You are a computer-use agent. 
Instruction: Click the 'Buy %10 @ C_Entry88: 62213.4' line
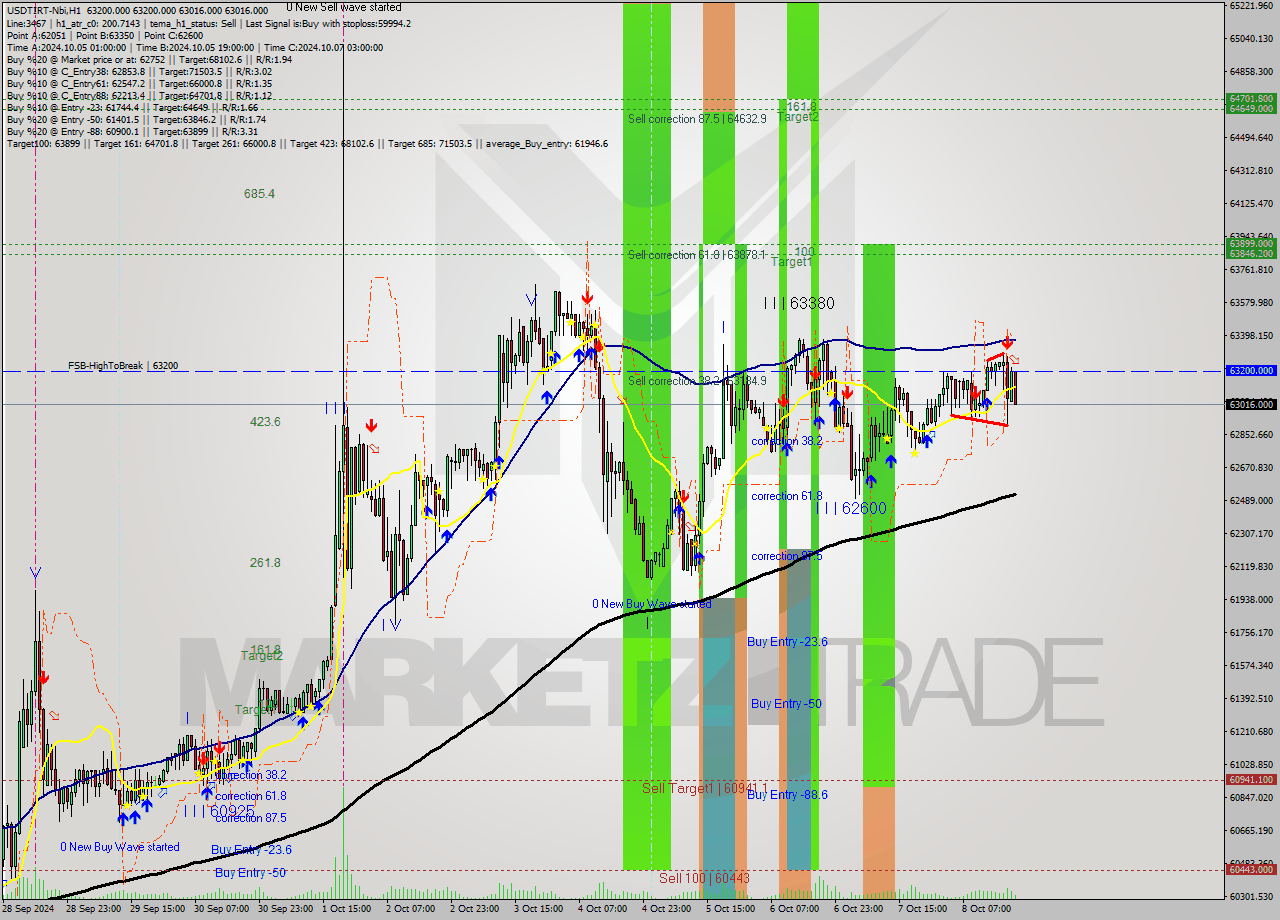139,95
